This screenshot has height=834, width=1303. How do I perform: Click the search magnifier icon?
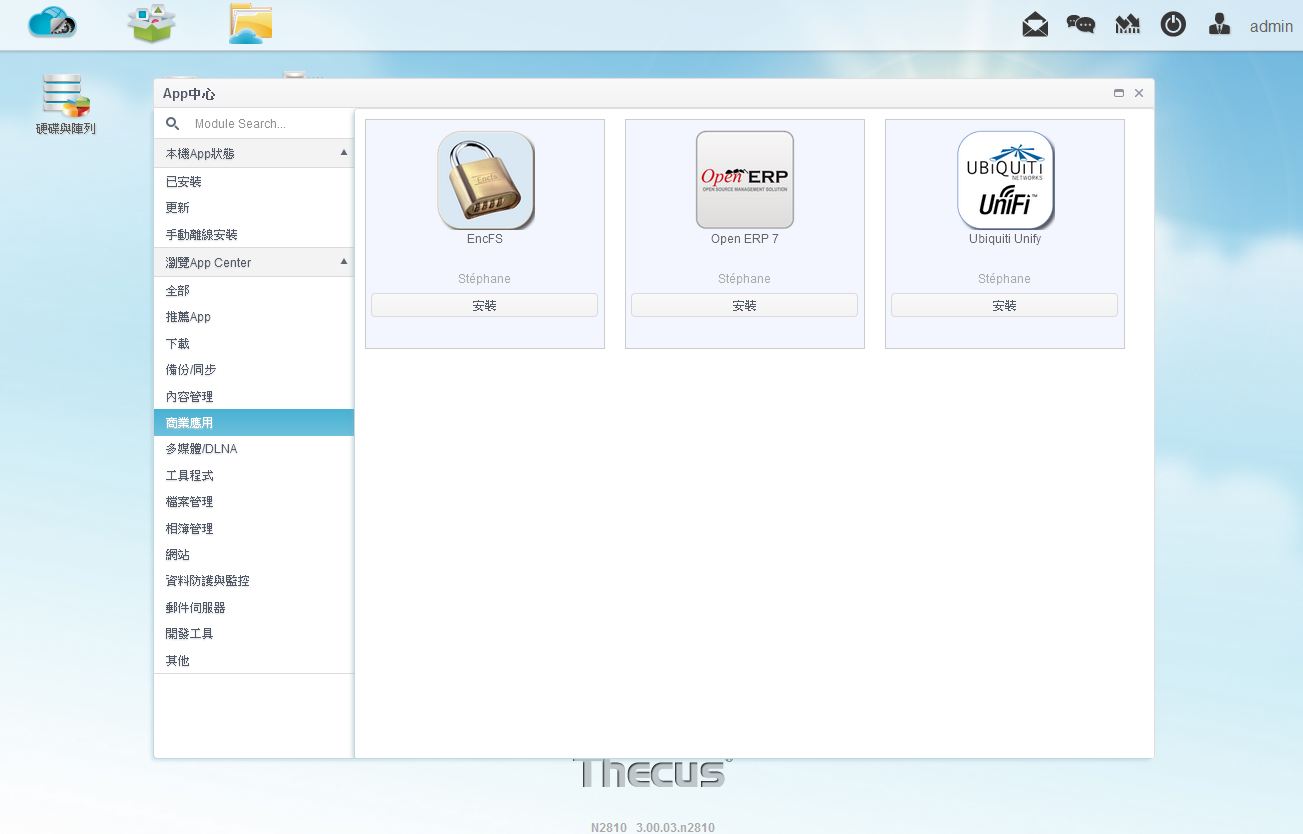173,123
